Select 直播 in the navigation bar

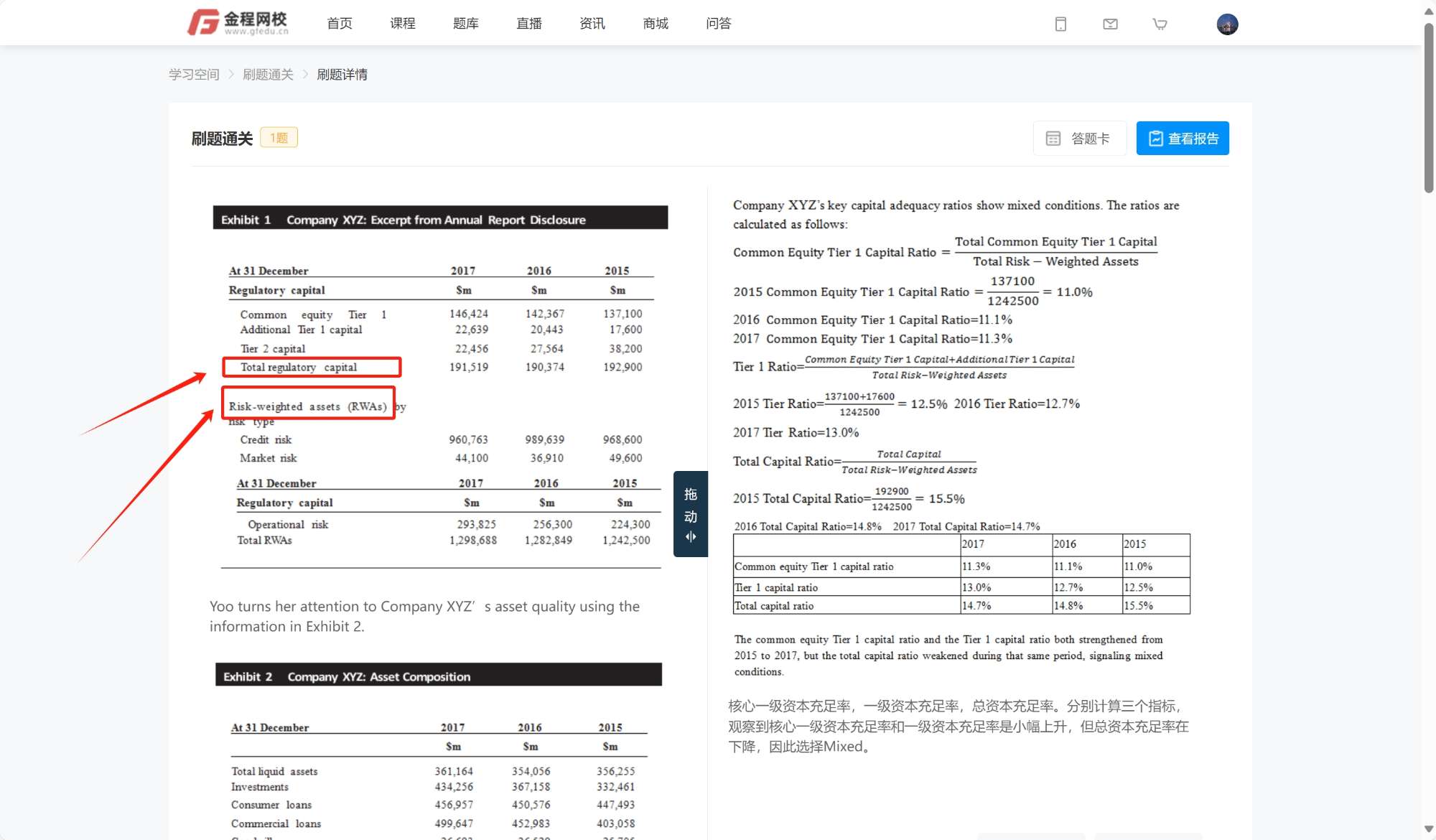[529, 24]
